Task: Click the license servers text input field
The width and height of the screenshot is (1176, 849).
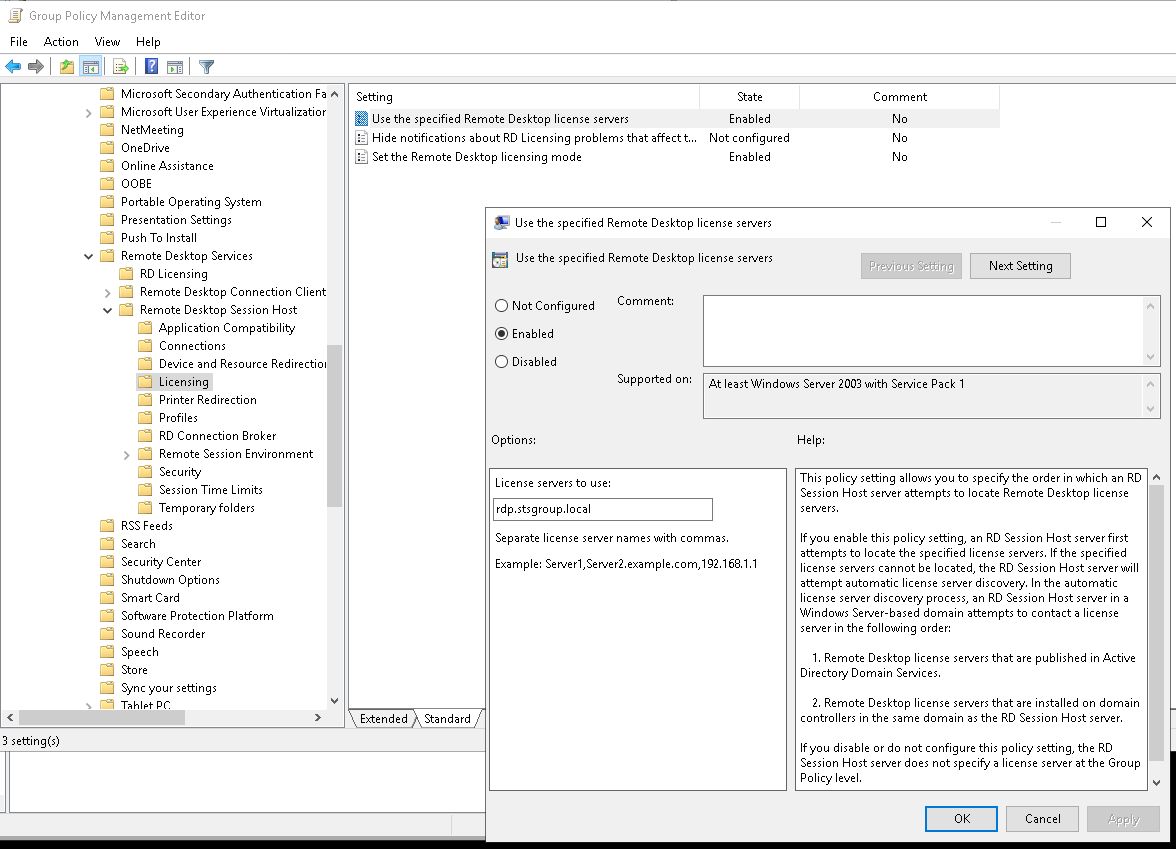Action: [602, 509]
